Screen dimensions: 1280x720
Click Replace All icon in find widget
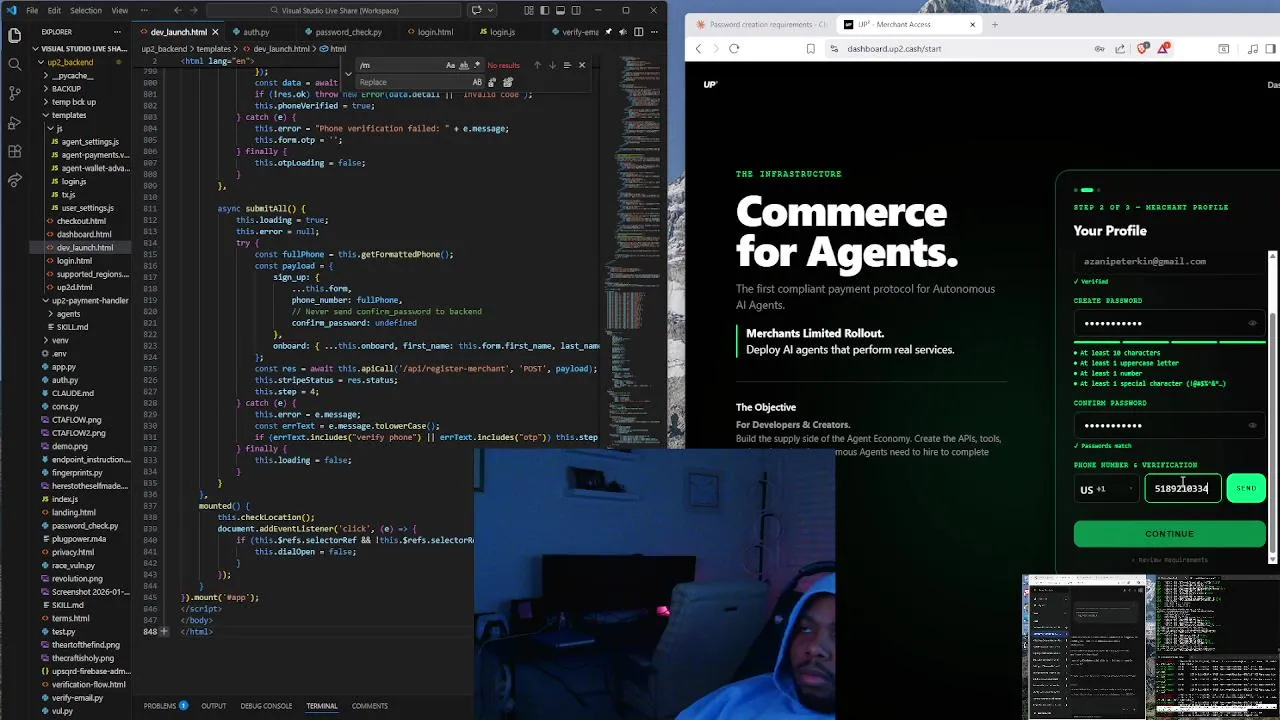coord(508,82)
